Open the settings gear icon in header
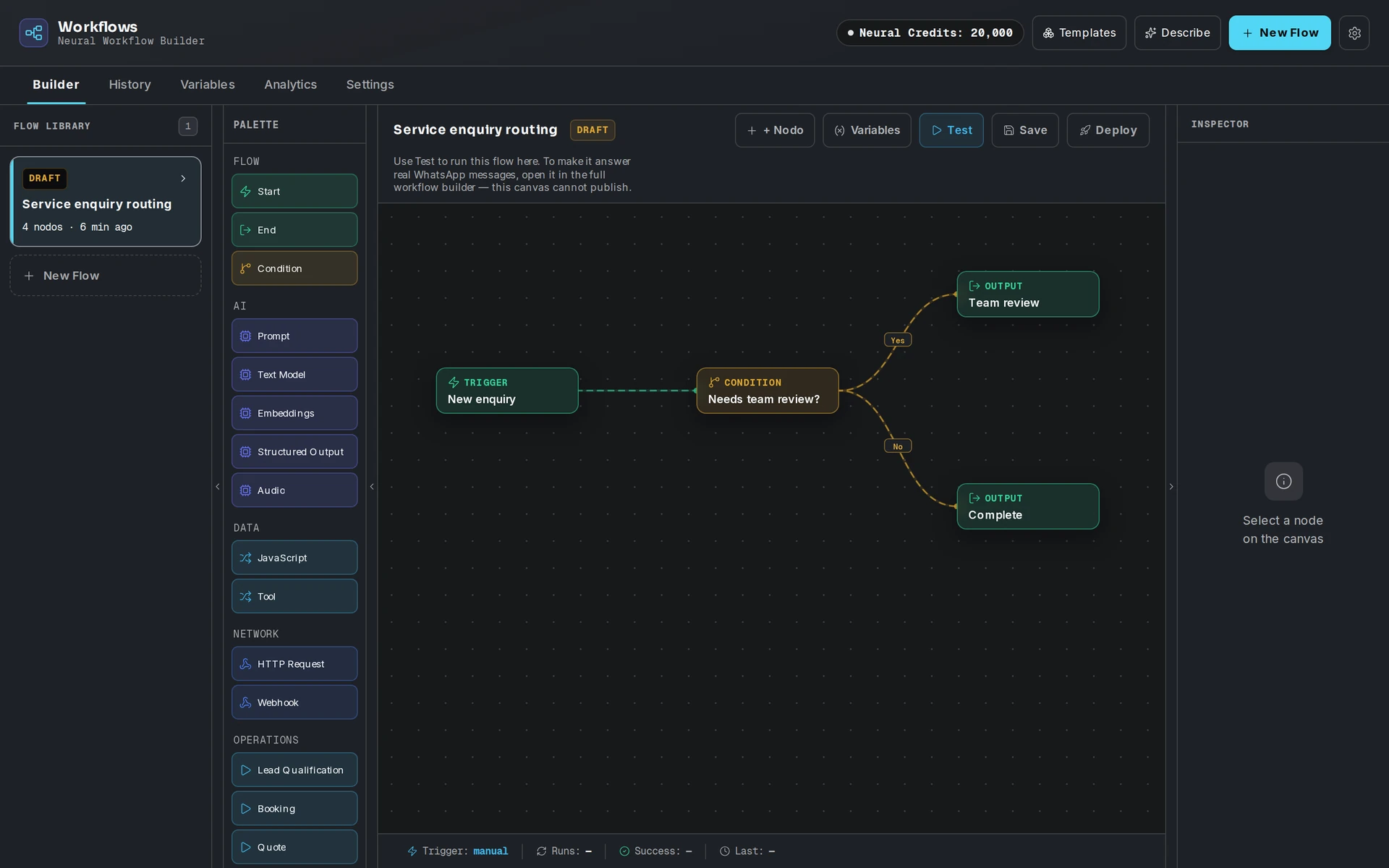This screenshot has height=868, width=1389. pos(1354,33)
